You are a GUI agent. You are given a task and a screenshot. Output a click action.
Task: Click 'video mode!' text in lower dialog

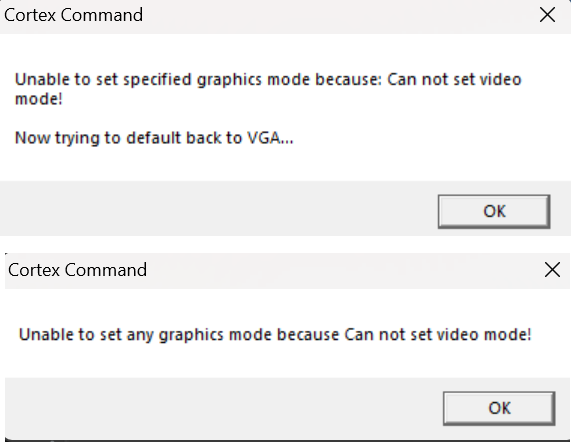[x=484, y=334]
